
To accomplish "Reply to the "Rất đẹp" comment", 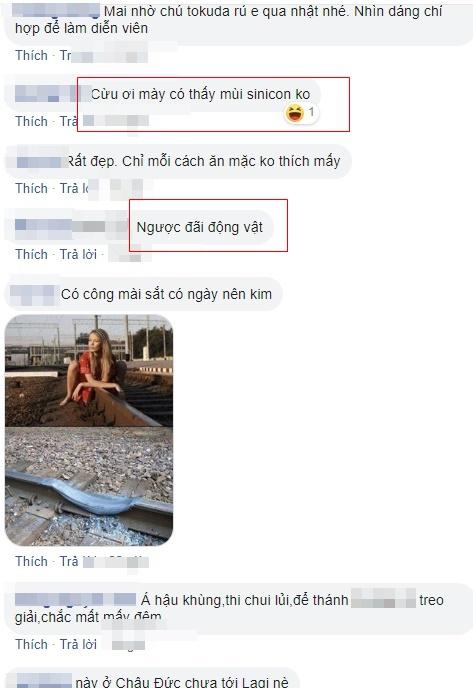I will 74,189.
